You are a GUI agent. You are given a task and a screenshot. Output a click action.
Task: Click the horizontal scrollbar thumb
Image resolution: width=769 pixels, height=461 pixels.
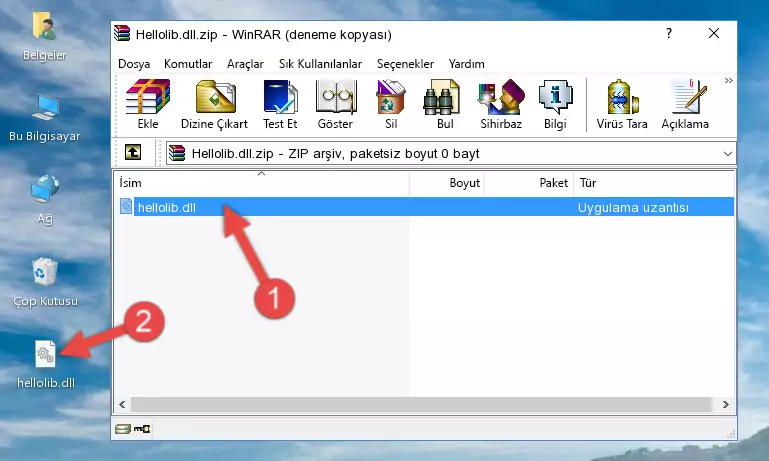click(421, 404)
